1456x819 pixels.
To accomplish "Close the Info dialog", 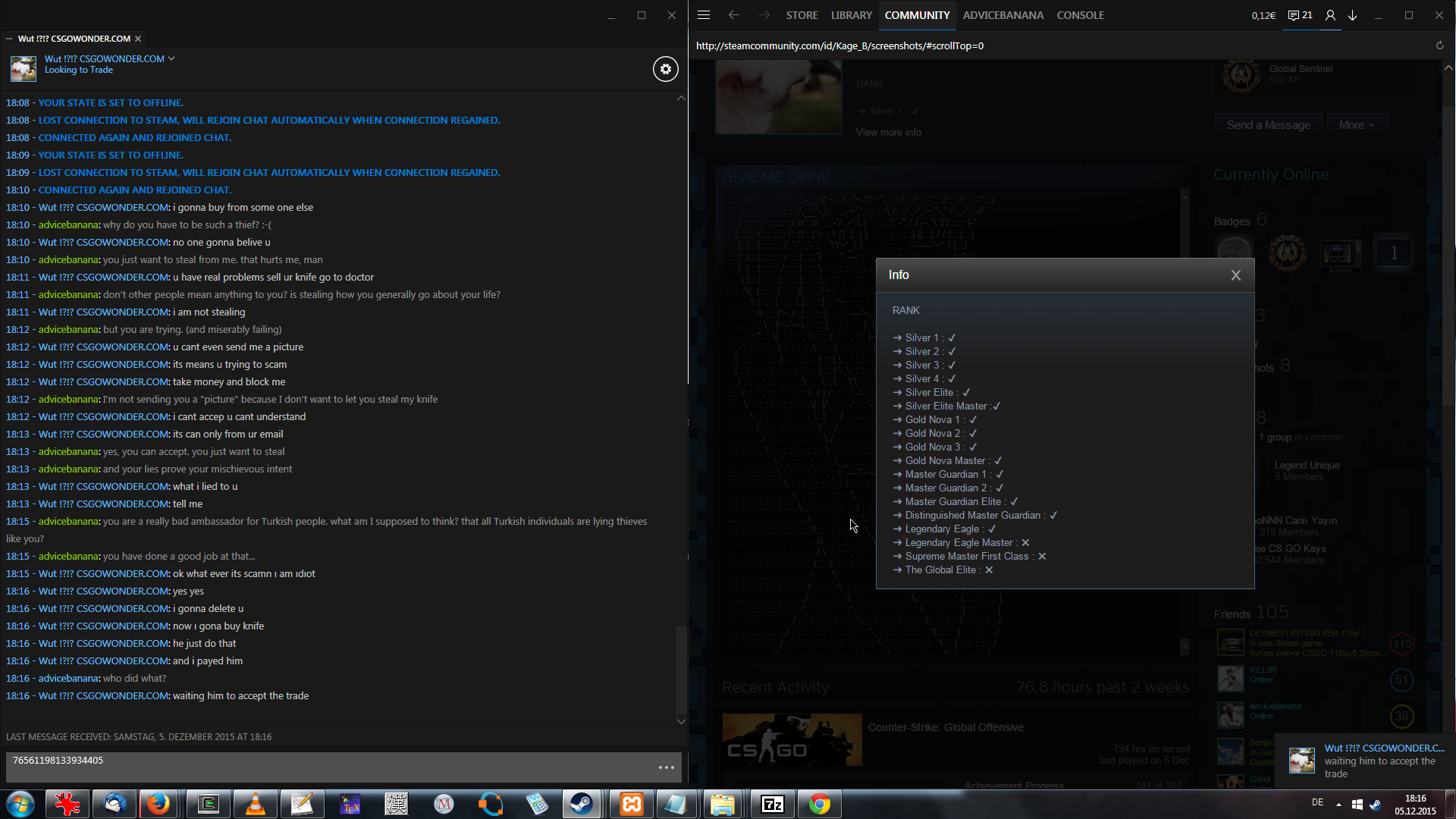I will [1235, 275].
